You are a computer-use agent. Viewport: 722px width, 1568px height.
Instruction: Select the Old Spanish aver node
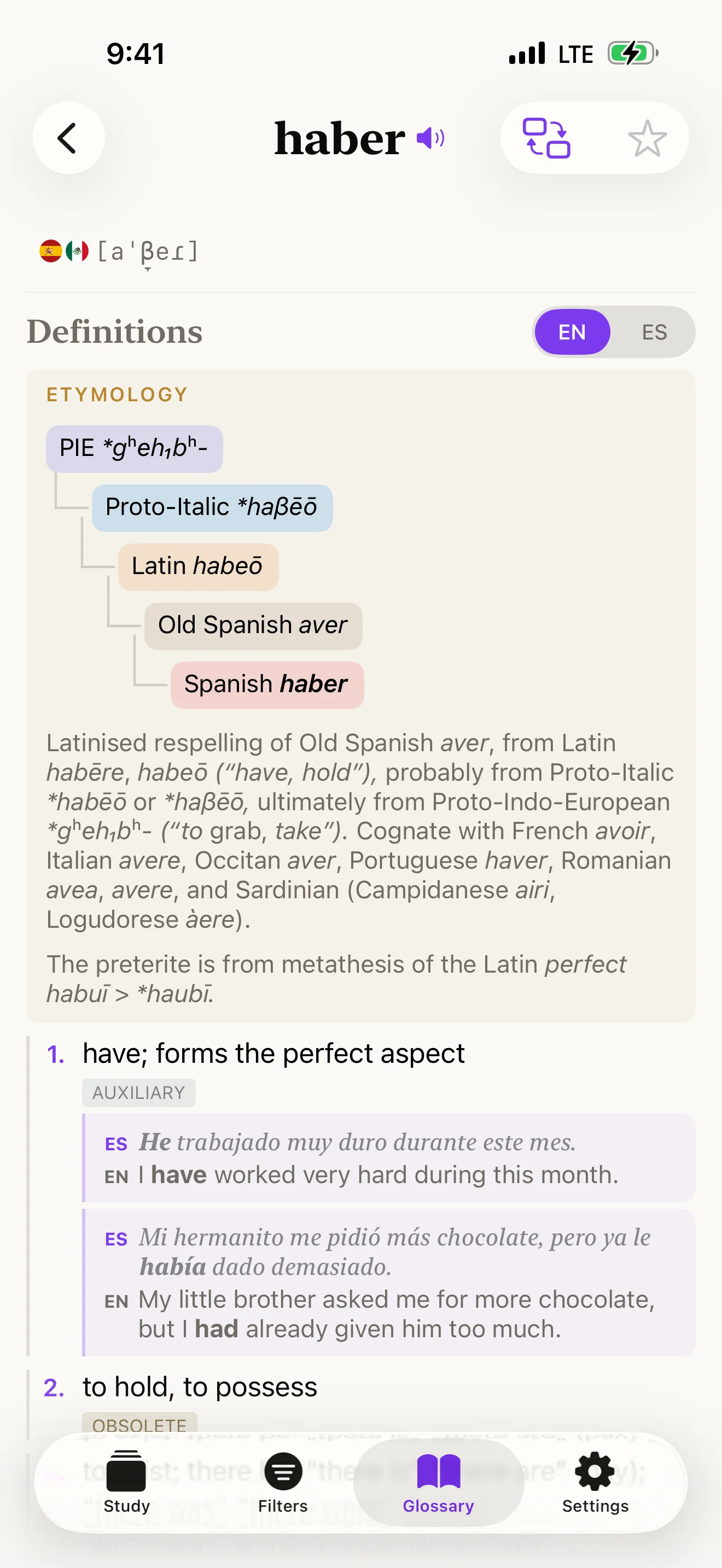click(253, 626)
